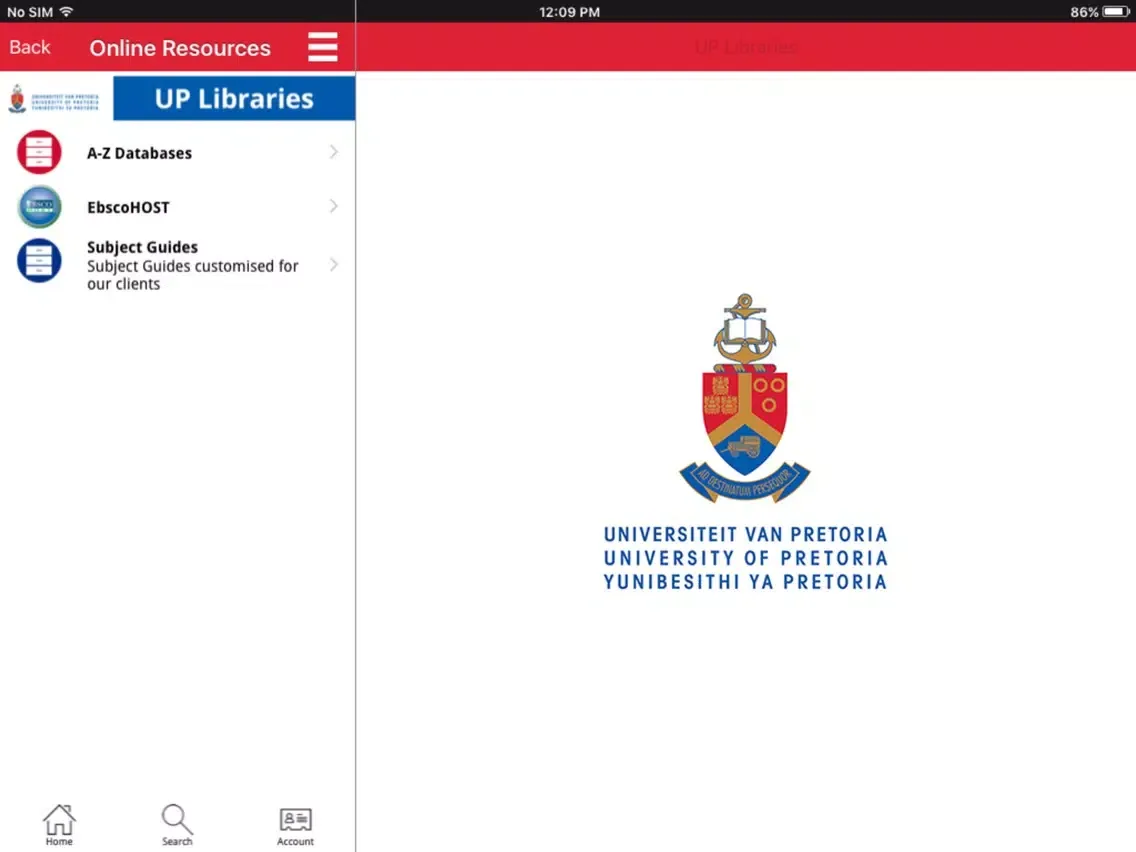Tap the Subject Guides blue icon
1136x852 pixels.
tap(39, 260)
